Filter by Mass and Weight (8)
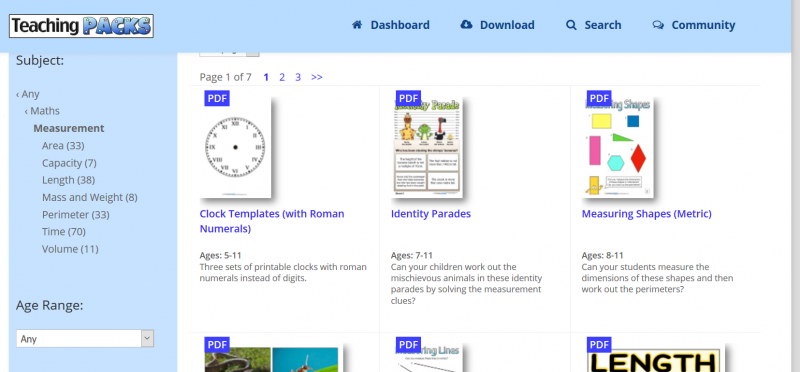This screenshot has width=800, height=372. click(90, 197)
